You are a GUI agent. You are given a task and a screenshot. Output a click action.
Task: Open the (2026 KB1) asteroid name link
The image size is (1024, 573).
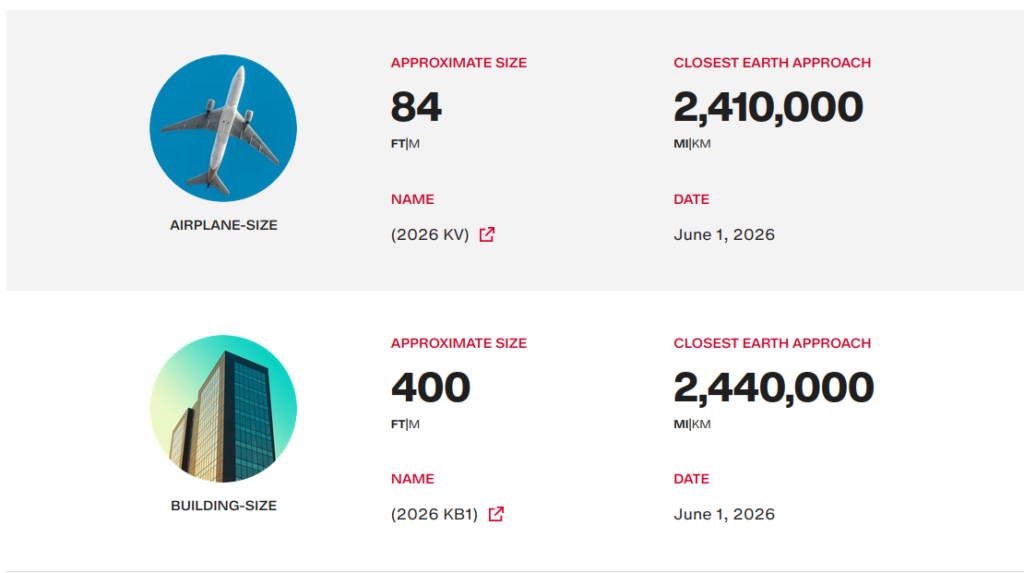(434, 514)
